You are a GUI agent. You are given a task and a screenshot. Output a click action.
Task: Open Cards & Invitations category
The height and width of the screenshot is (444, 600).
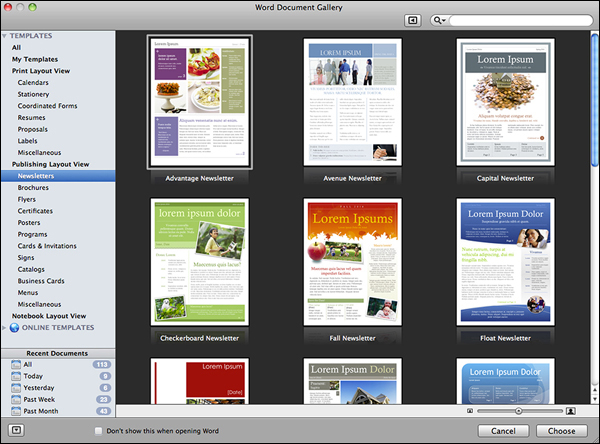tap(47, 246)
